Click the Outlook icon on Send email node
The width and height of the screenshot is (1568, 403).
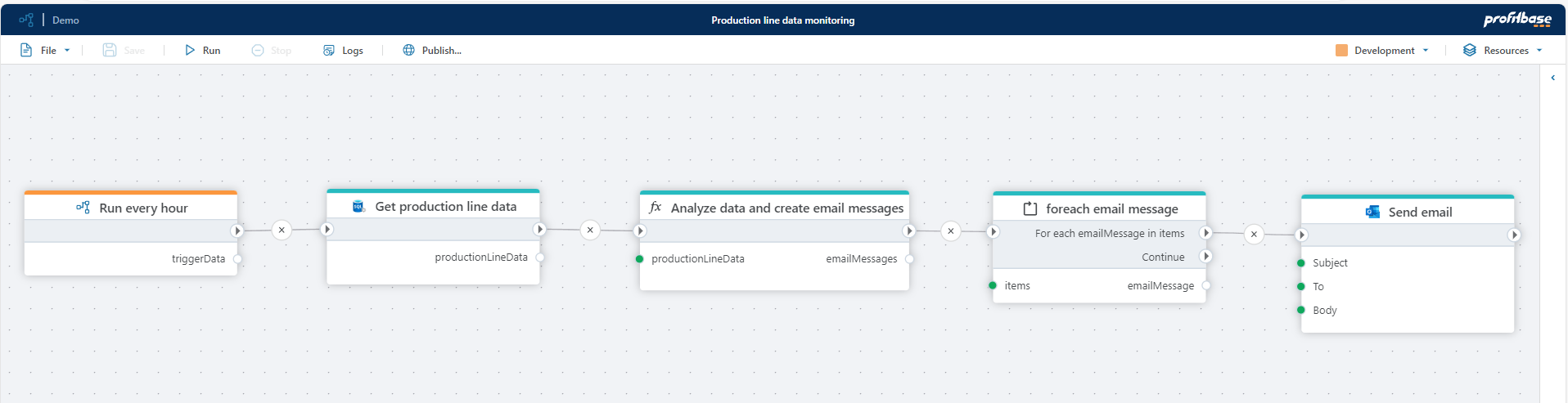(1372, 212)
